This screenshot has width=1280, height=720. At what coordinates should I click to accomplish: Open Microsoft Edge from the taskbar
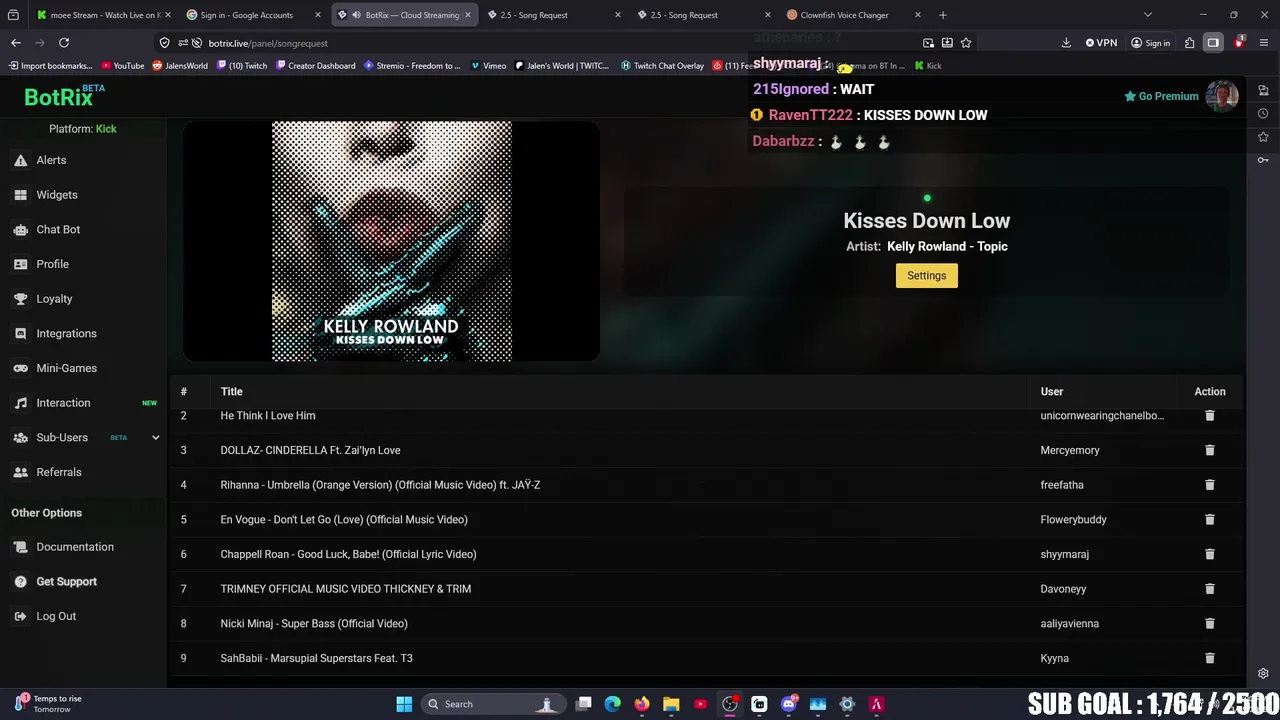[x=613, y=704]
